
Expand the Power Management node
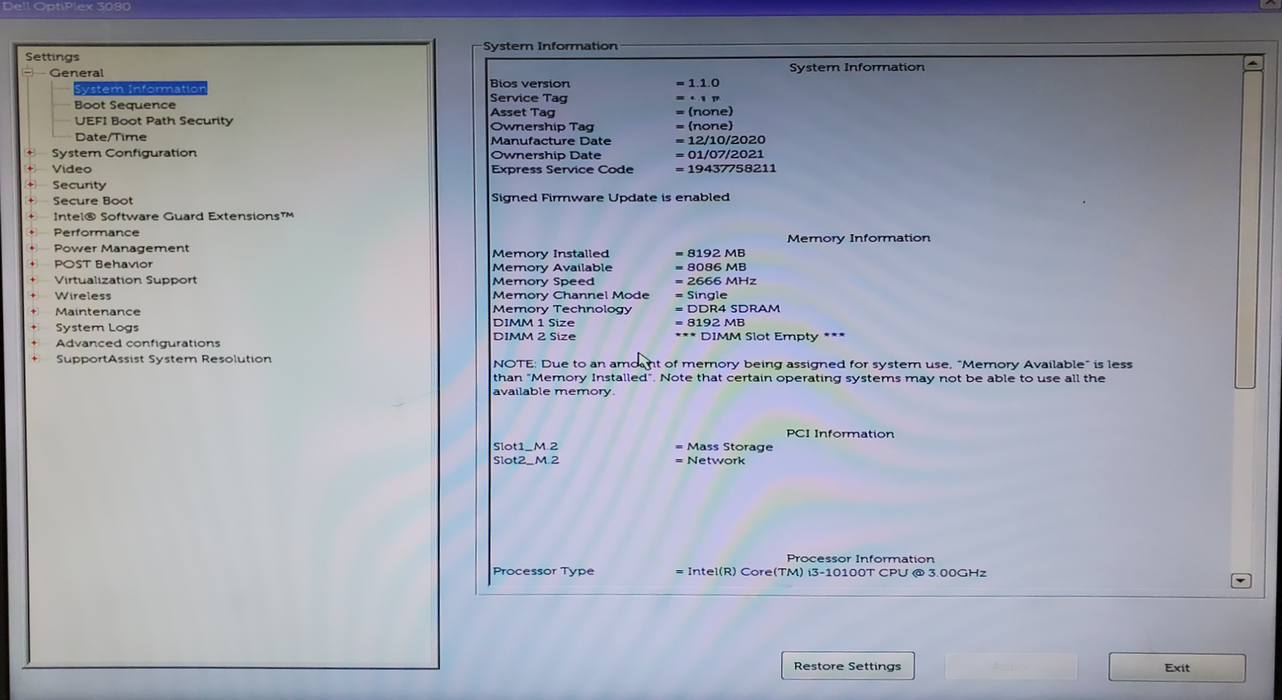tap(32, 248)
